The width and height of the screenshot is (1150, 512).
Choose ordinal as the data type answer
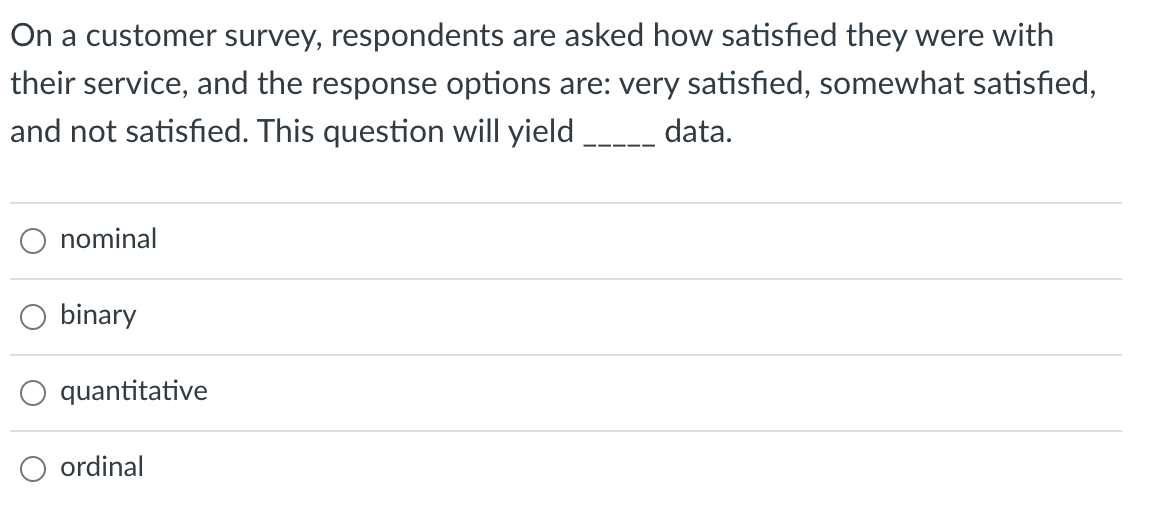(33, 469)
